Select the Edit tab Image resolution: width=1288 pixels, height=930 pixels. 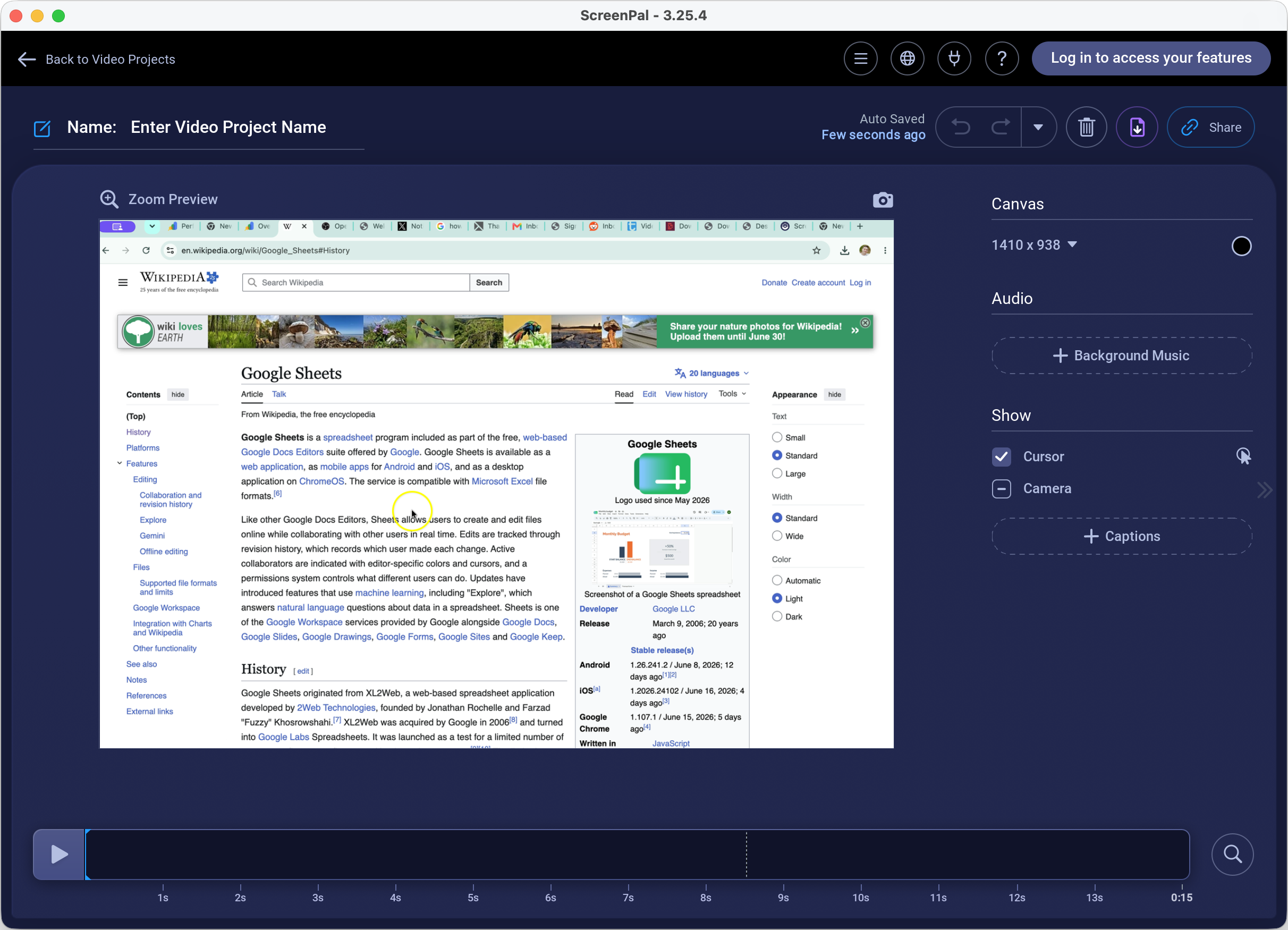(649, 394)
